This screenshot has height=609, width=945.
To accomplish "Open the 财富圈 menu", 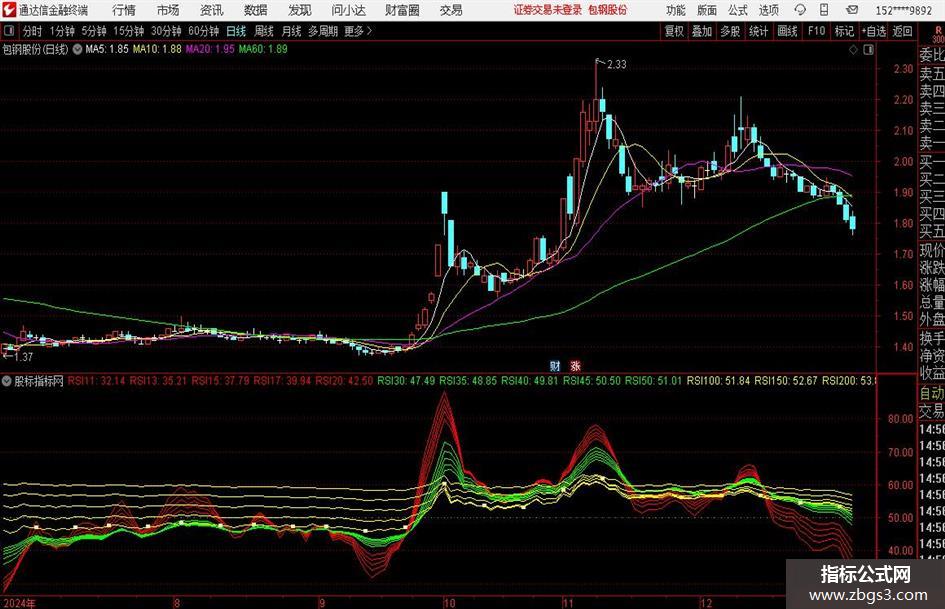I will [402, 10].
